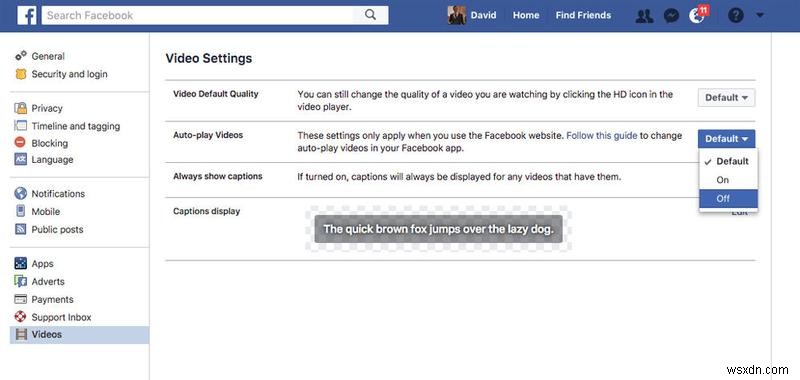
Task: Click the Public posts feed icon
Action: pos(20,230)
